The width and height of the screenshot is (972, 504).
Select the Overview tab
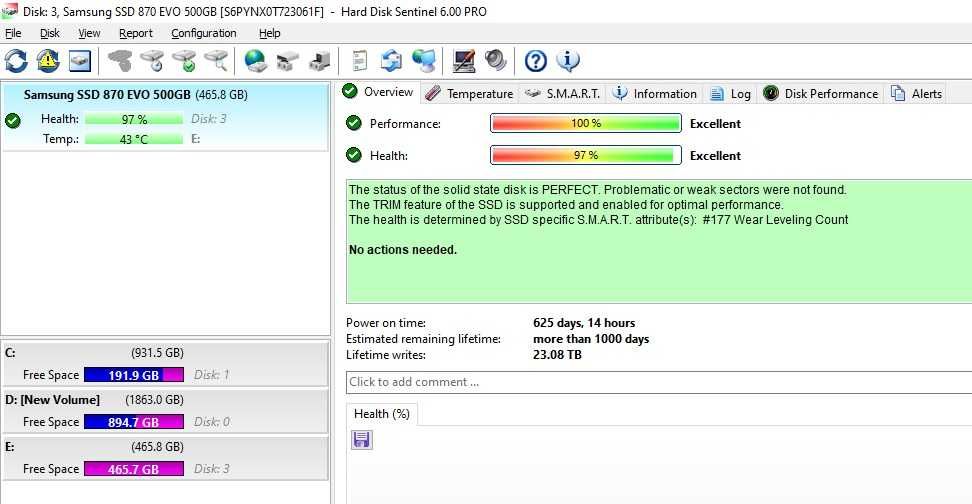379,92
